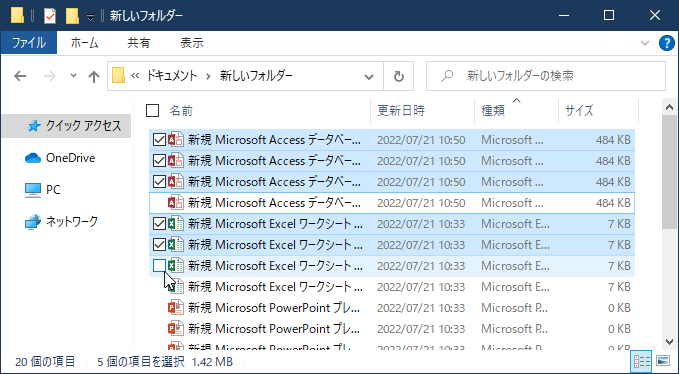Open Customize Quick Access Toolbar dropdown
Screen dimensions: 679x374
(90, 17)
